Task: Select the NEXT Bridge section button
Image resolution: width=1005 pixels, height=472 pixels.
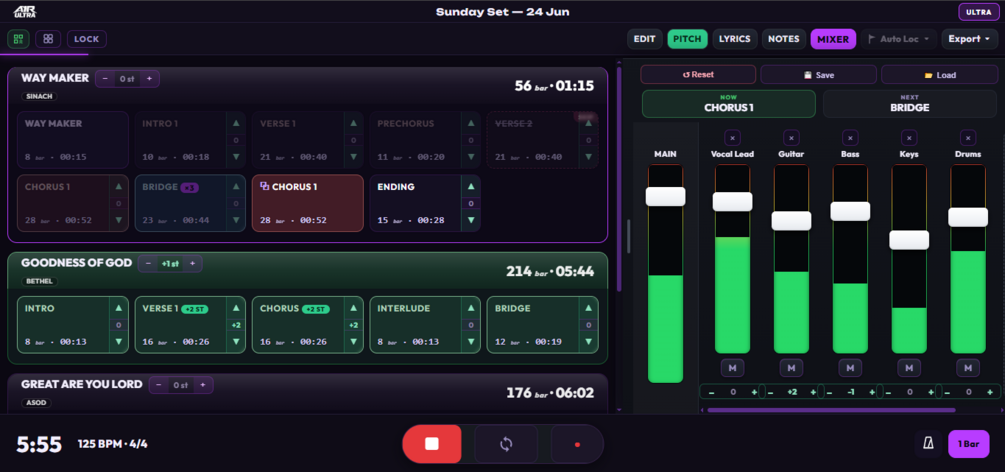Action: tap(909, 104)
